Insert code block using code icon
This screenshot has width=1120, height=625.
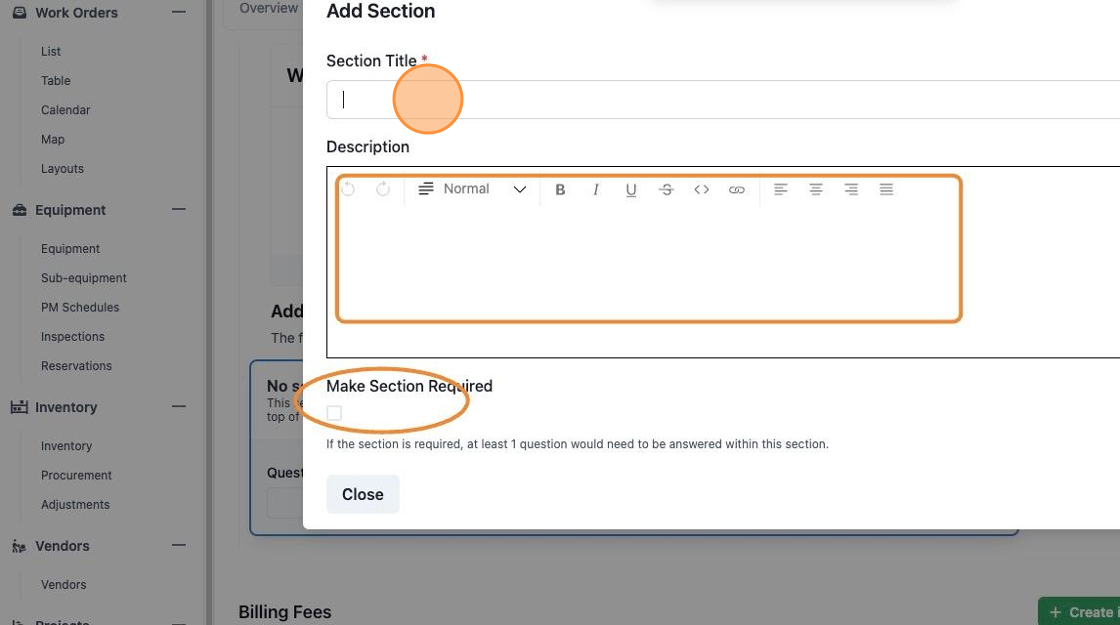[x=701, y=189]
